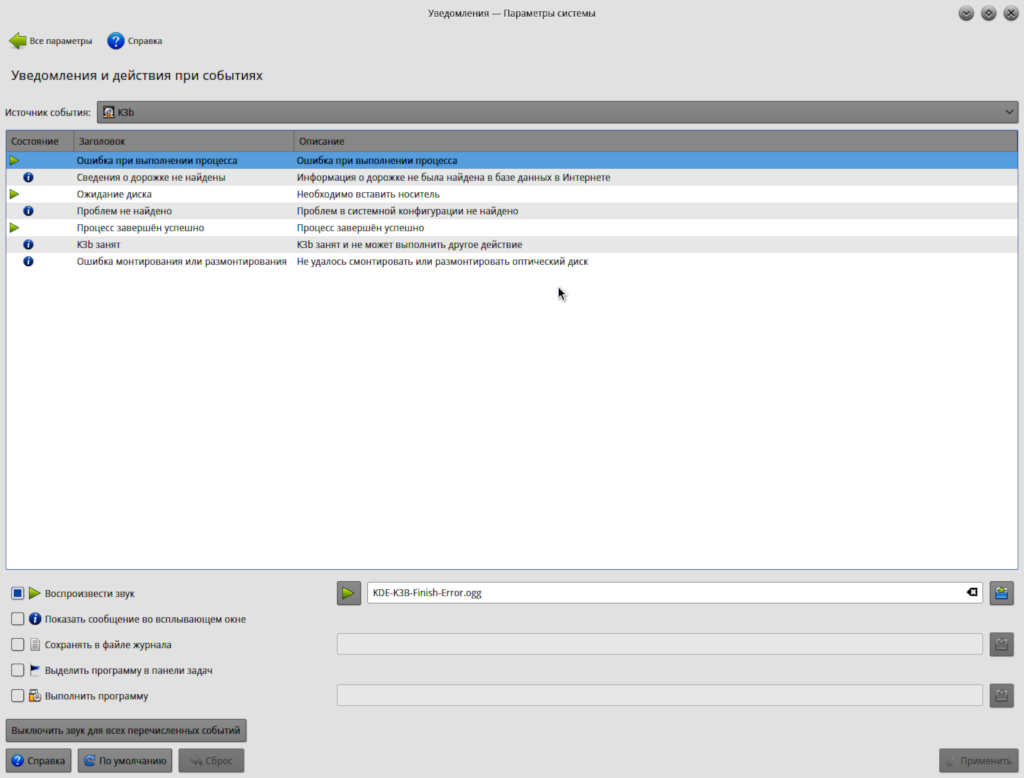The image size is (1024, 778).
Task: Select the row title Проблем не найдено
Action: tap(124, 211)
